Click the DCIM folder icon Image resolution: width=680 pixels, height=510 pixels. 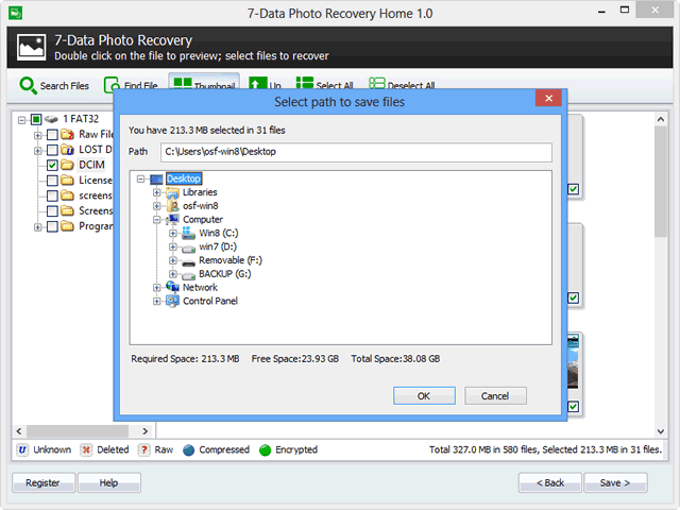click(x=67, y=165)
